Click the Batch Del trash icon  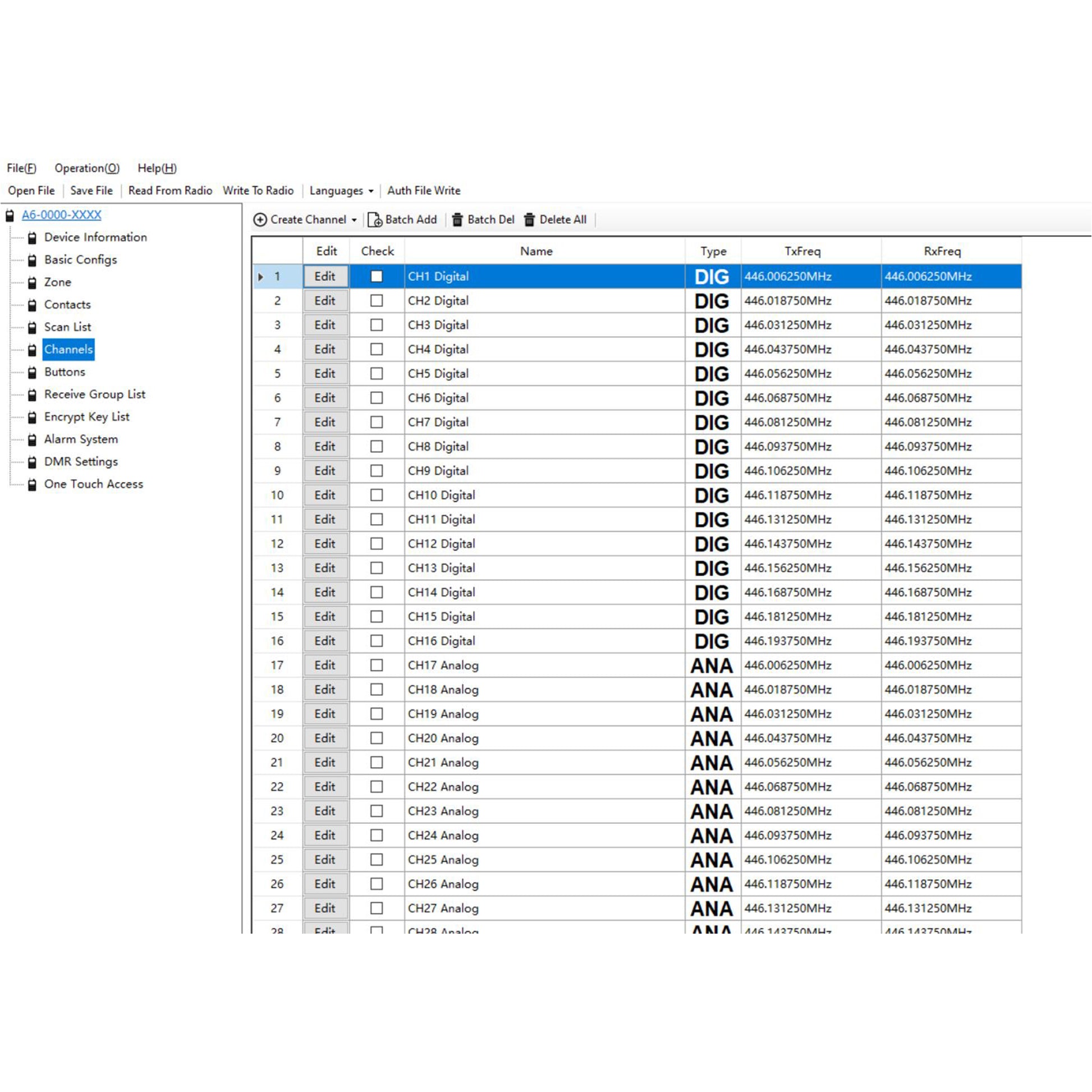click(458, 220)
